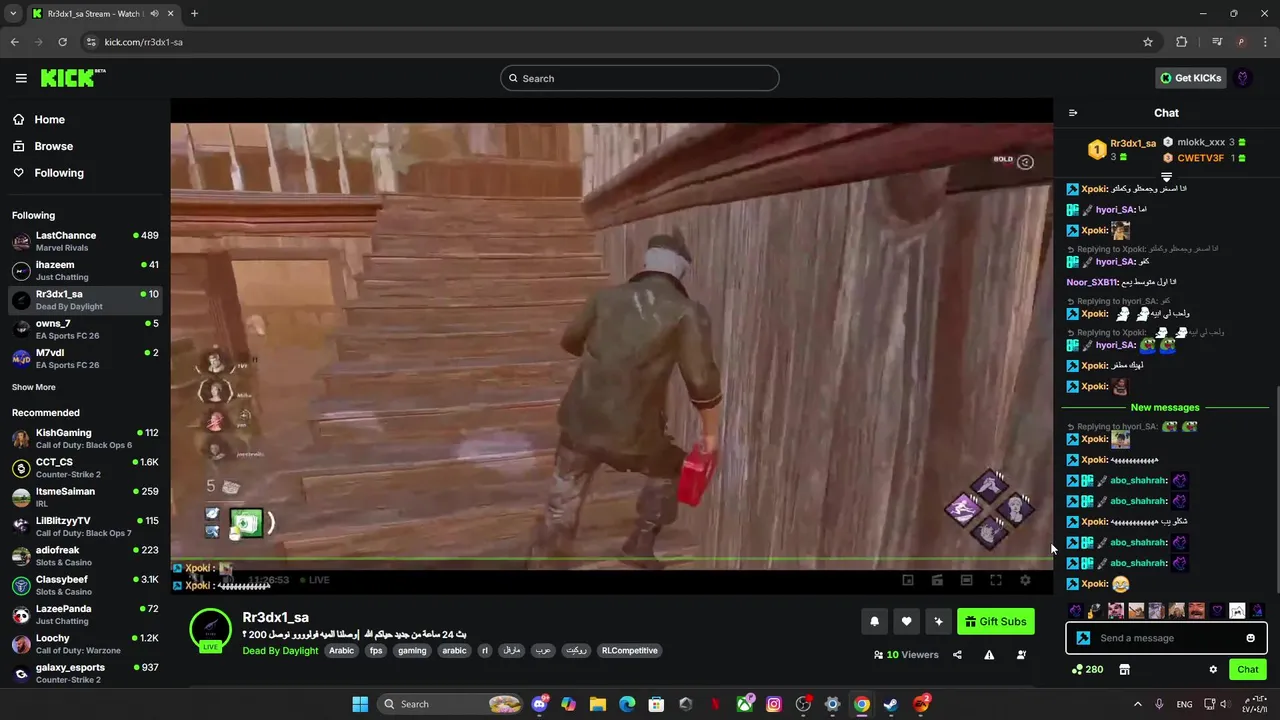The height and width of the screenshot is (720, 1280).
Task: Click the laughing man emote in quick emotes
Action: click(1197, 611)
